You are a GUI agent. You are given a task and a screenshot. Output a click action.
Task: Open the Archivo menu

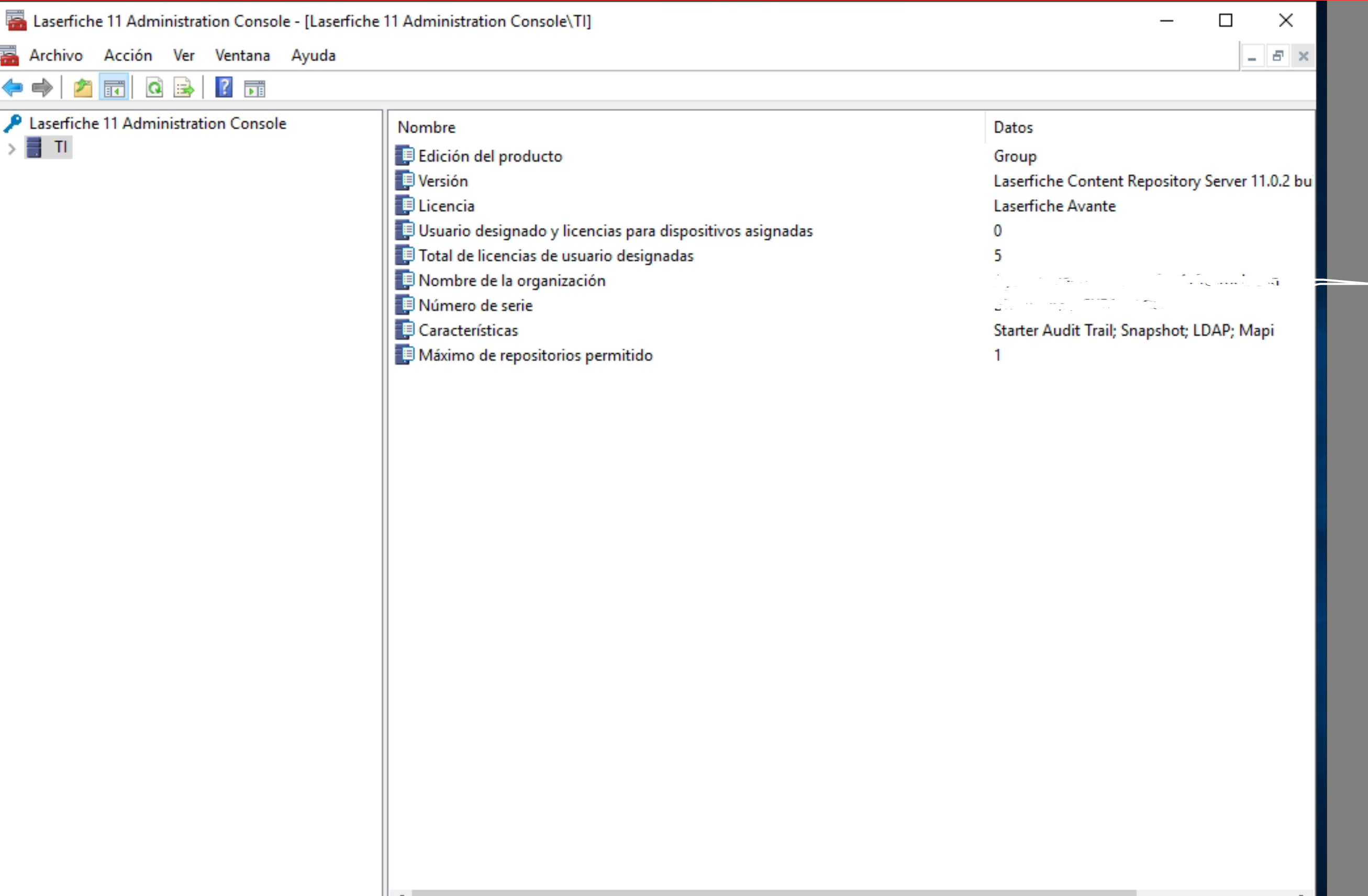pyautogui.click(x=57, y=55)
